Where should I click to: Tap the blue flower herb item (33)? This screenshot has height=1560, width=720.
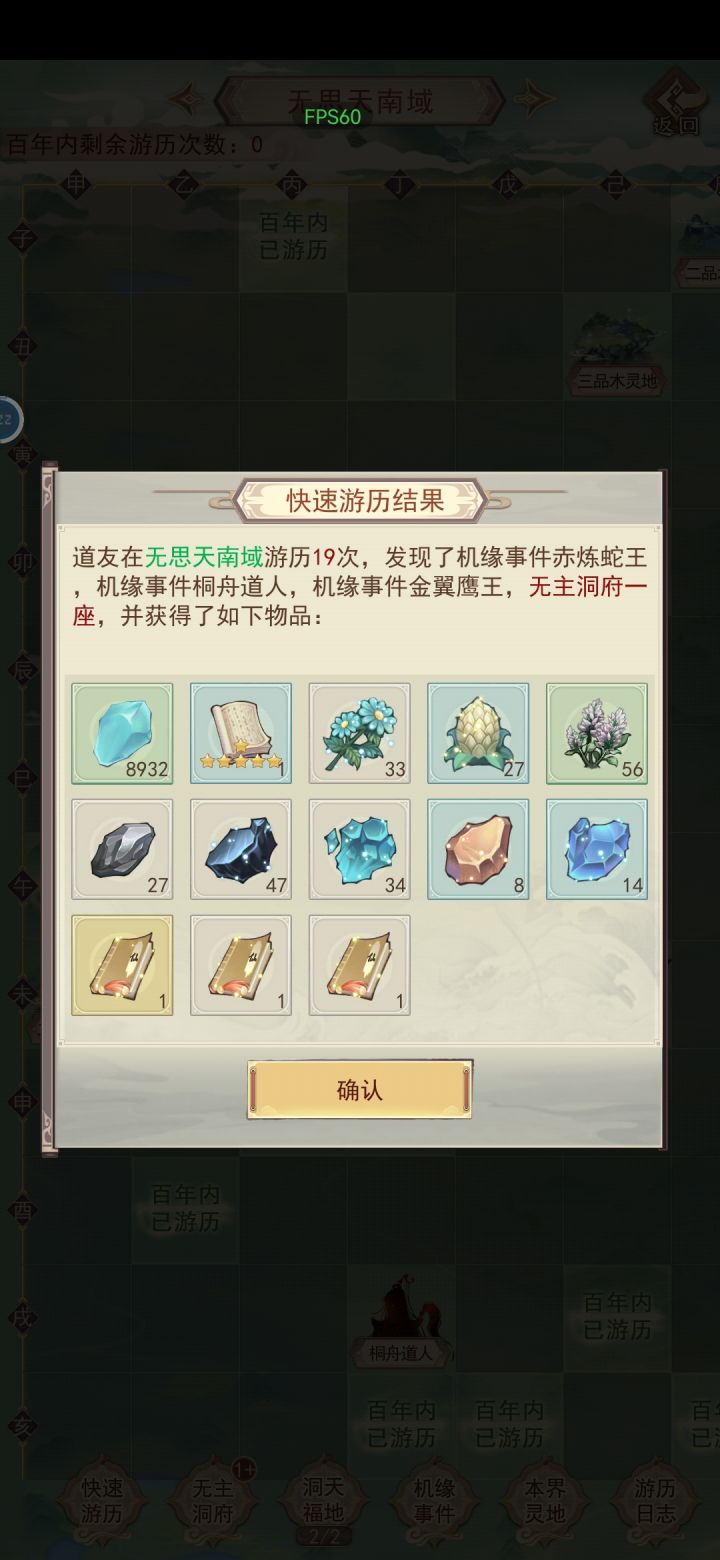coord(359,733)
